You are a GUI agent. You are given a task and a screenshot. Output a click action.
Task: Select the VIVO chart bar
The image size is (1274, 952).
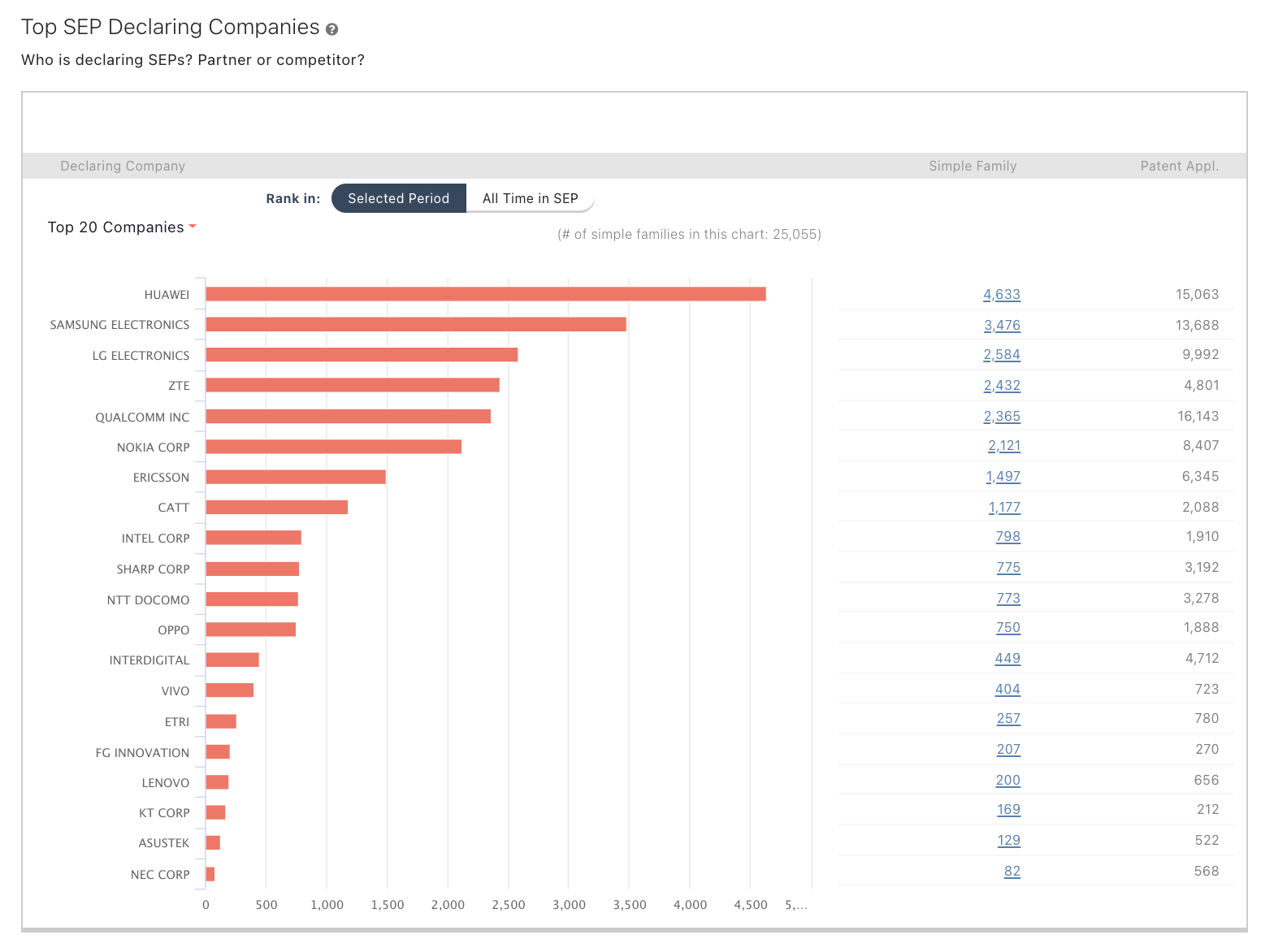pyautogui.click(x=230, y=690)
